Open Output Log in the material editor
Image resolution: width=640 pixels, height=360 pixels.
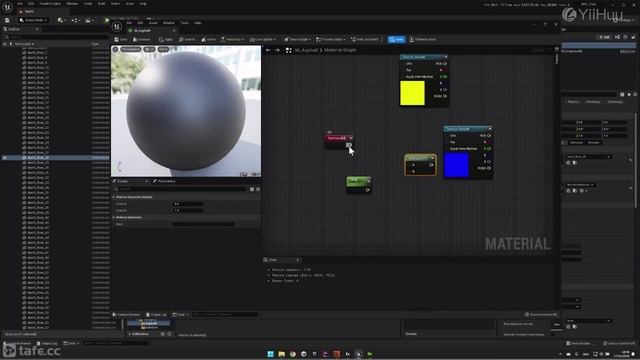[x=157, y=315]
